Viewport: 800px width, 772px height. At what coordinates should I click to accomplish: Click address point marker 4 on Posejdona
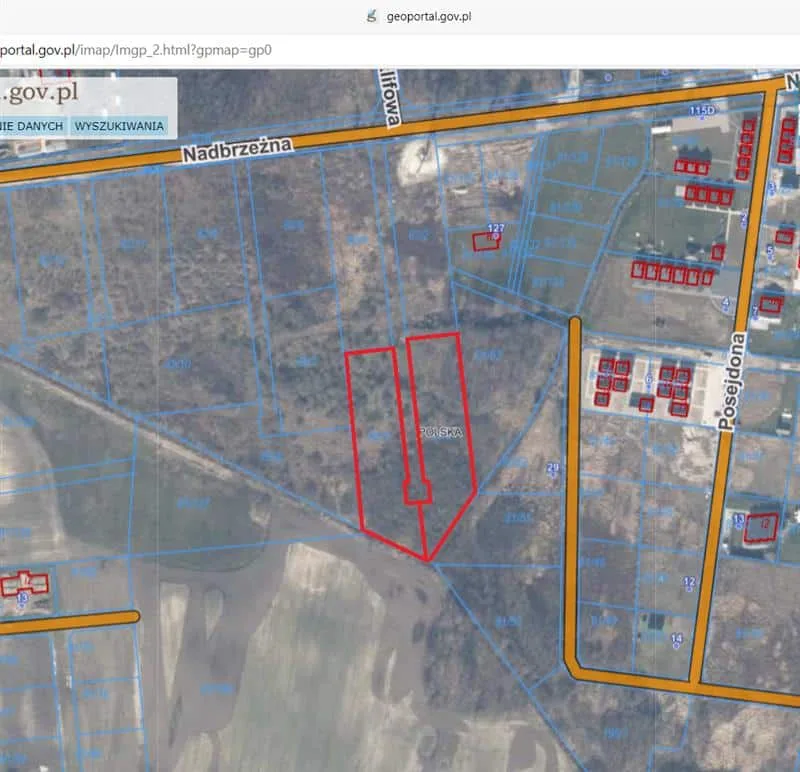click(725, 301)
